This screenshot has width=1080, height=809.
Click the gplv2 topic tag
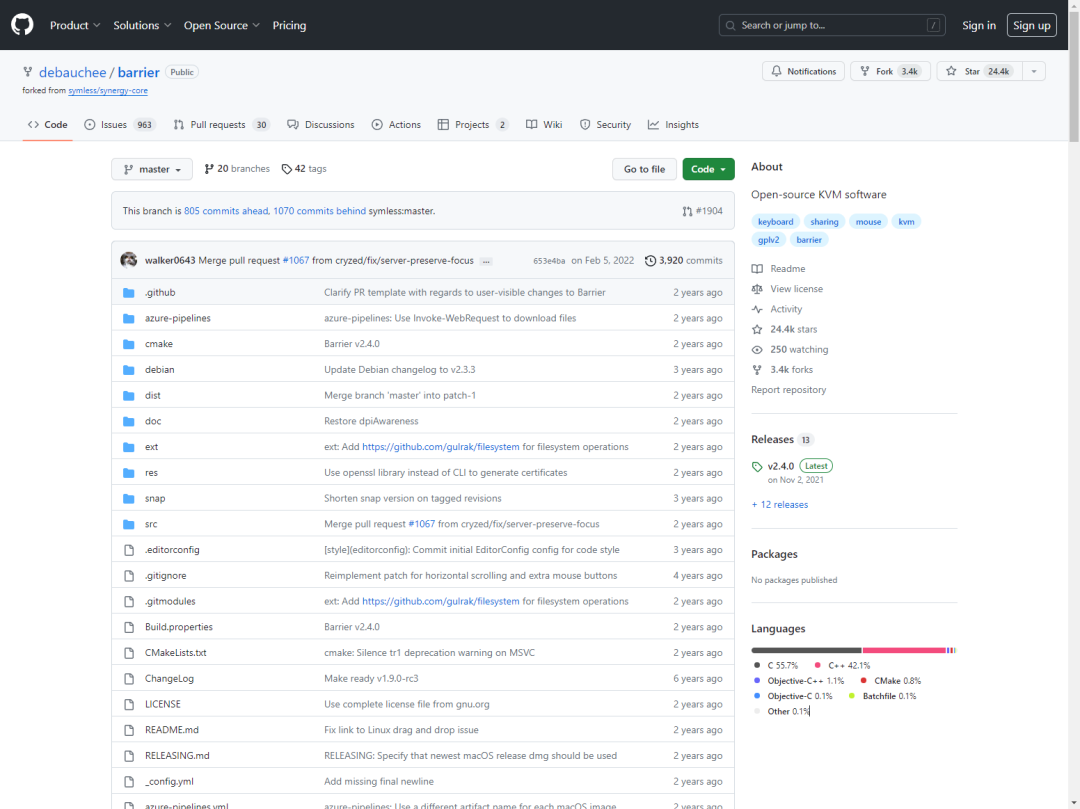pyautogui.click(x=769, y=240)
